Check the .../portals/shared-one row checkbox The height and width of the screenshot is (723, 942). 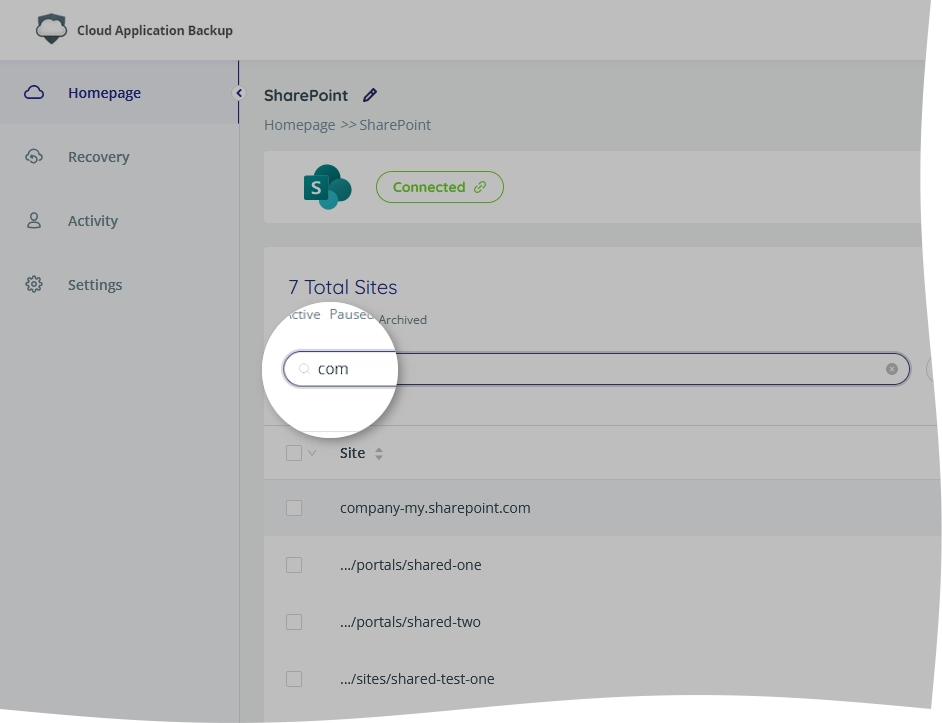coord(294,565)
